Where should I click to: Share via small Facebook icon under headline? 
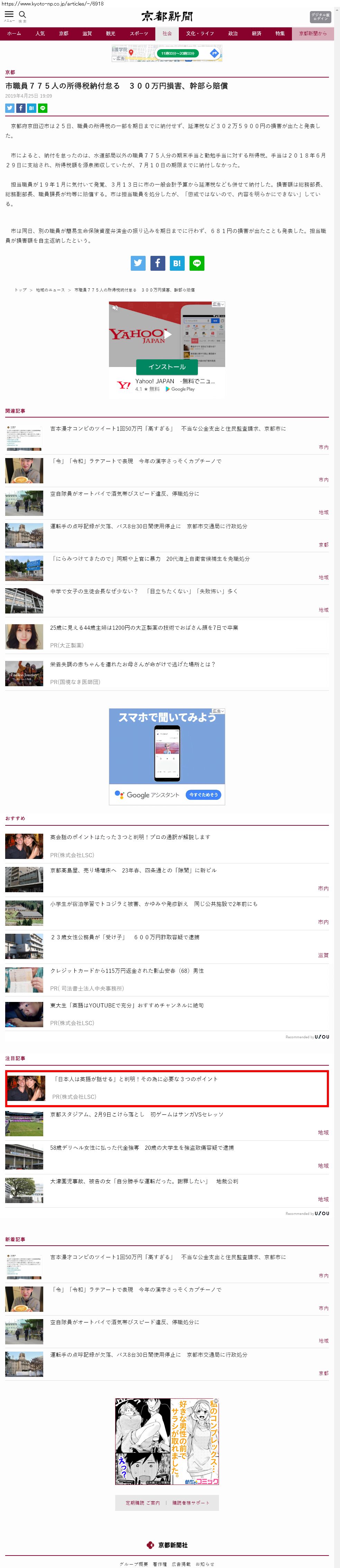(x=21, y=108)
